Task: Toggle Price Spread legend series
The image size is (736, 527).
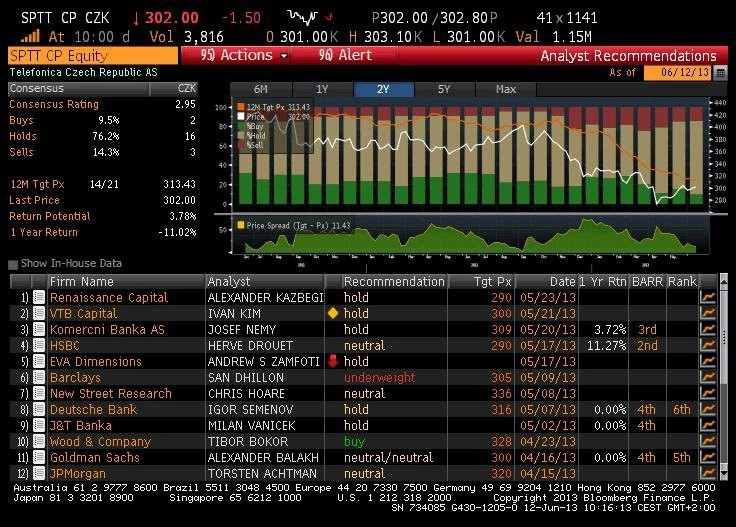Action: tap(241, 225)
